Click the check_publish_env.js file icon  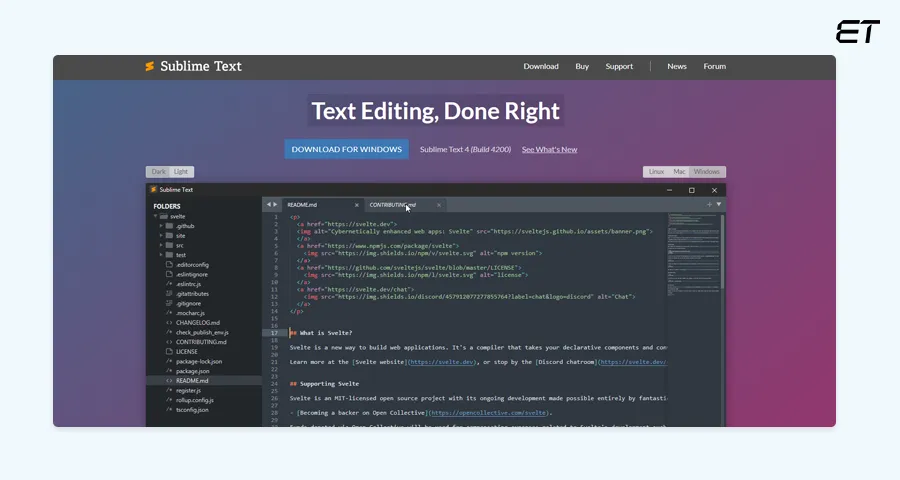(x=169, y=332)
